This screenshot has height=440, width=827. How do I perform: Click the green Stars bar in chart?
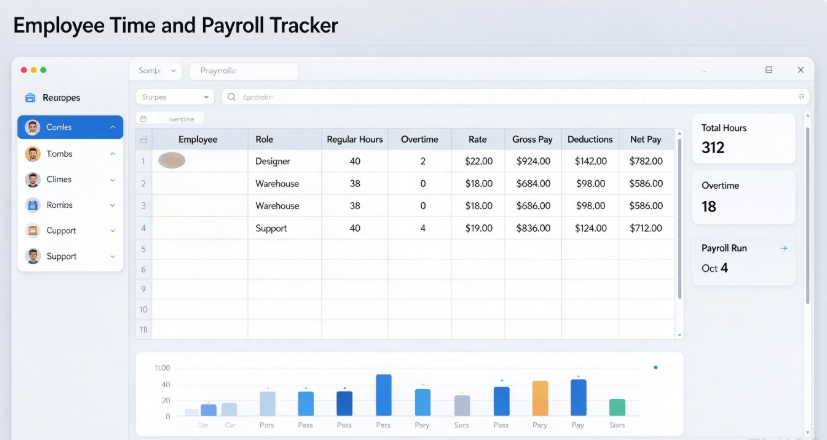coord(617,407)
